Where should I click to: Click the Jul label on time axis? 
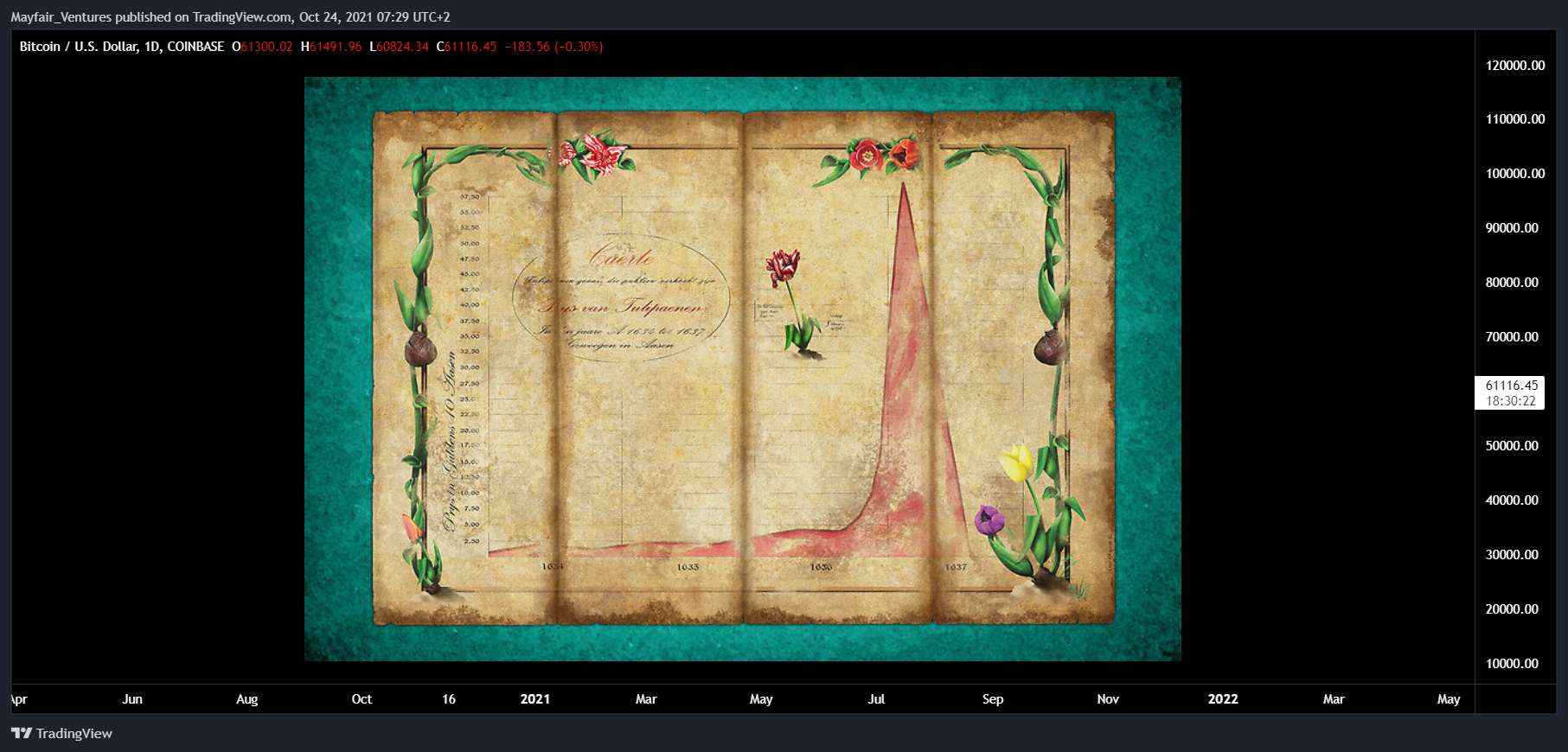point(876,699)
